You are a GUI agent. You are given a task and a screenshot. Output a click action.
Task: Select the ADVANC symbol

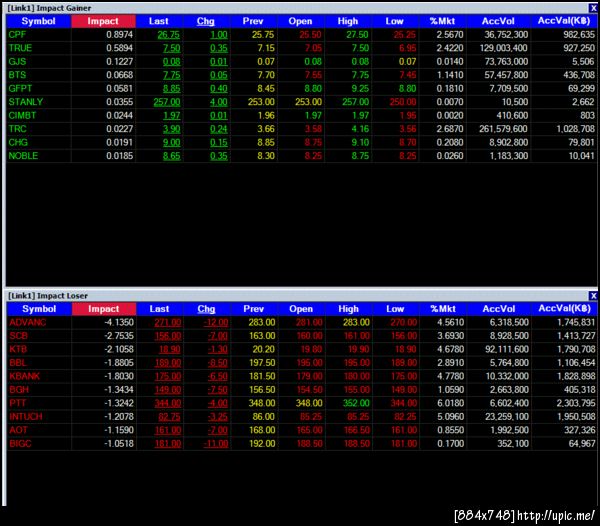click(x=28, y=322)
